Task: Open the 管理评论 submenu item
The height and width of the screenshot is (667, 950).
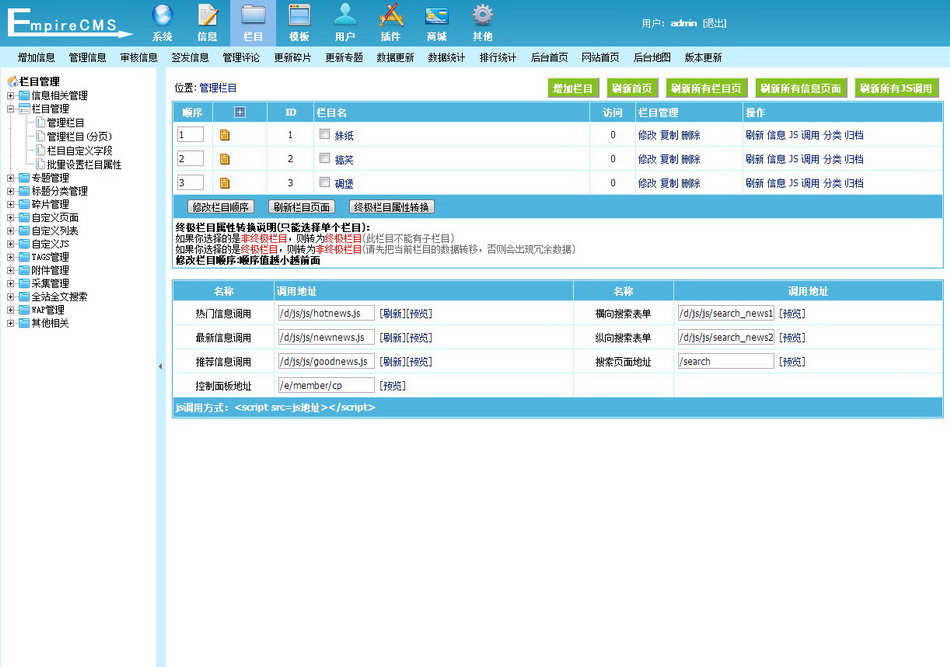Action: [241, 58]
